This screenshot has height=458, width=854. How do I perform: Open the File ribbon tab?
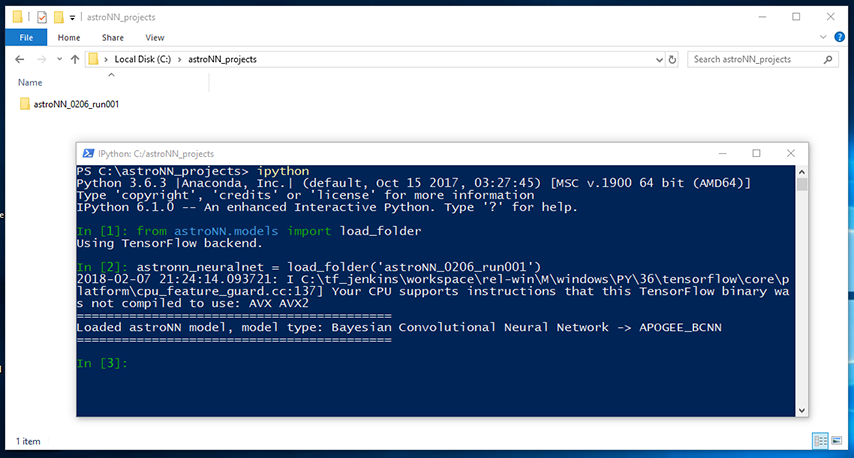(26, 38)
